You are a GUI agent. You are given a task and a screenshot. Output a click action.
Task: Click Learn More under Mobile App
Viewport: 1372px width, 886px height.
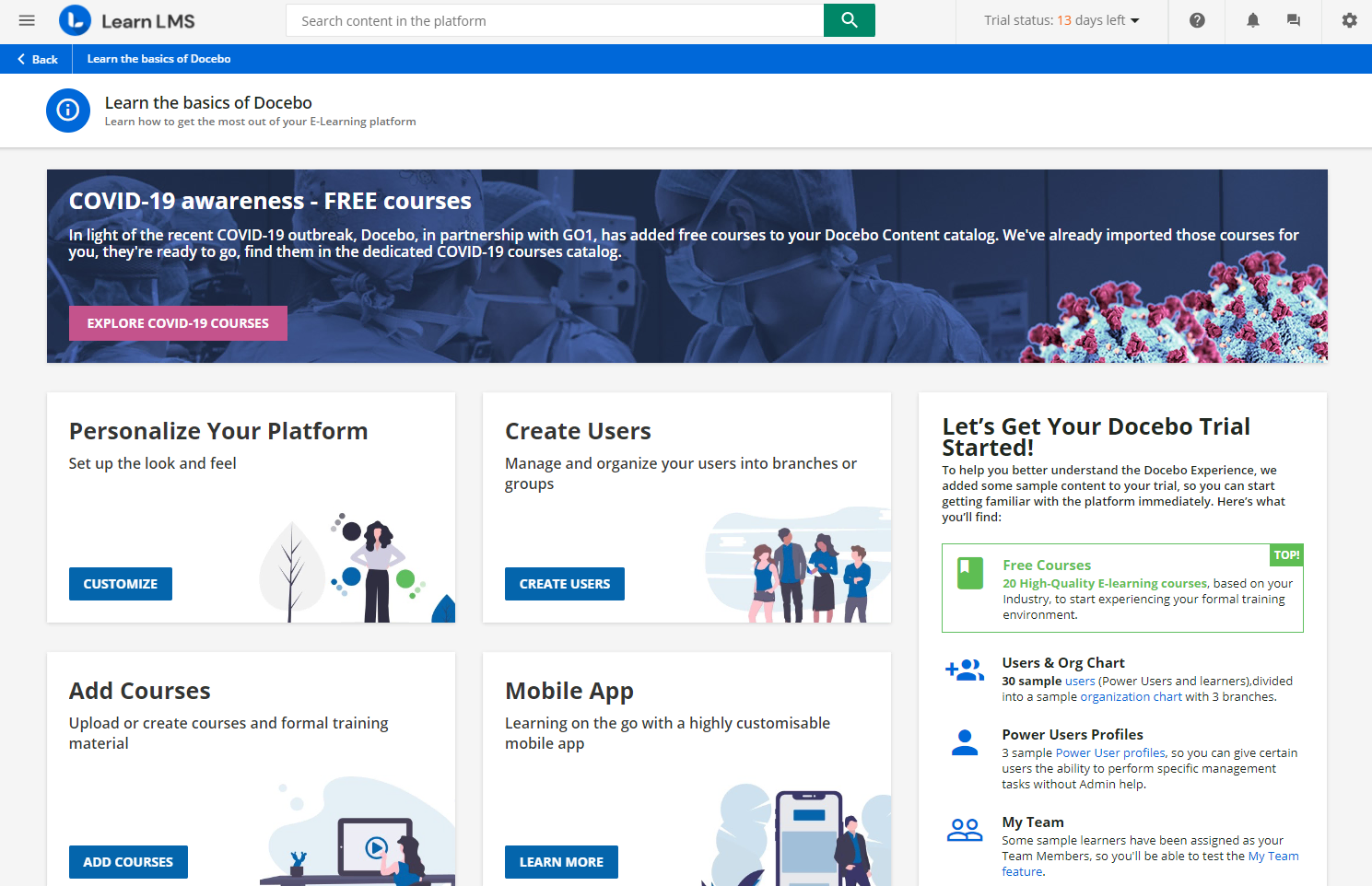coord(561,862)
